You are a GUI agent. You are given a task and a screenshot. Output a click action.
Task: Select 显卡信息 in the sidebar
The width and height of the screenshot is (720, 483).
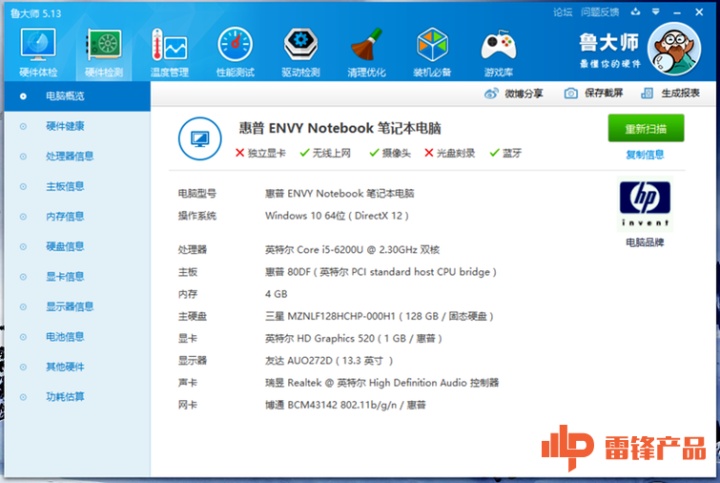(77, 277)
